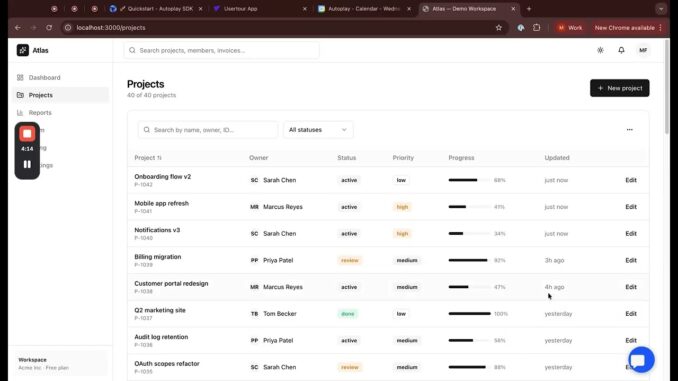Screen dimensions: 678x381
Task: Edit the Audit log retention project
Action: click(630, 340)
